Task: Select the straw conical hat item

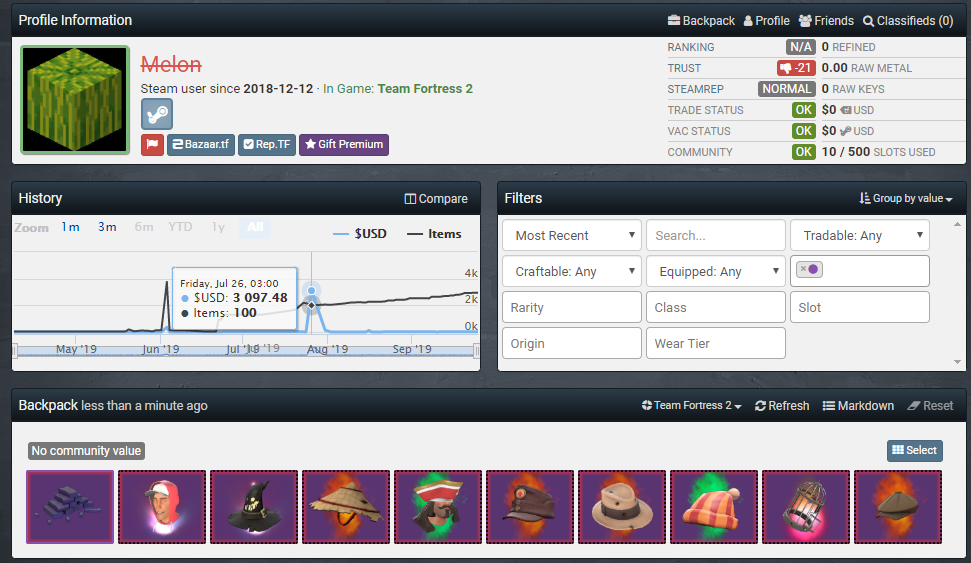Action: click(346, 507)
